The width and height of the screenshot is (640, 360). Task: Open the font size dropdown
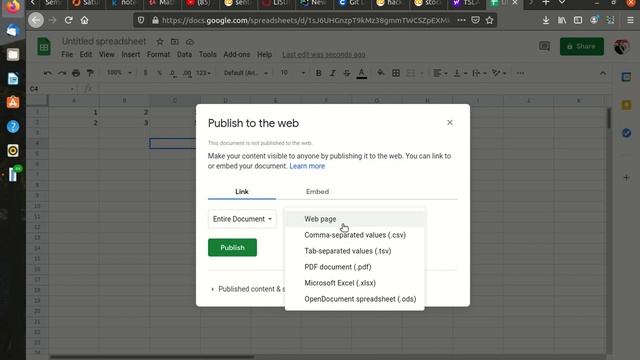pyautogui.click(x=292, y=73)
